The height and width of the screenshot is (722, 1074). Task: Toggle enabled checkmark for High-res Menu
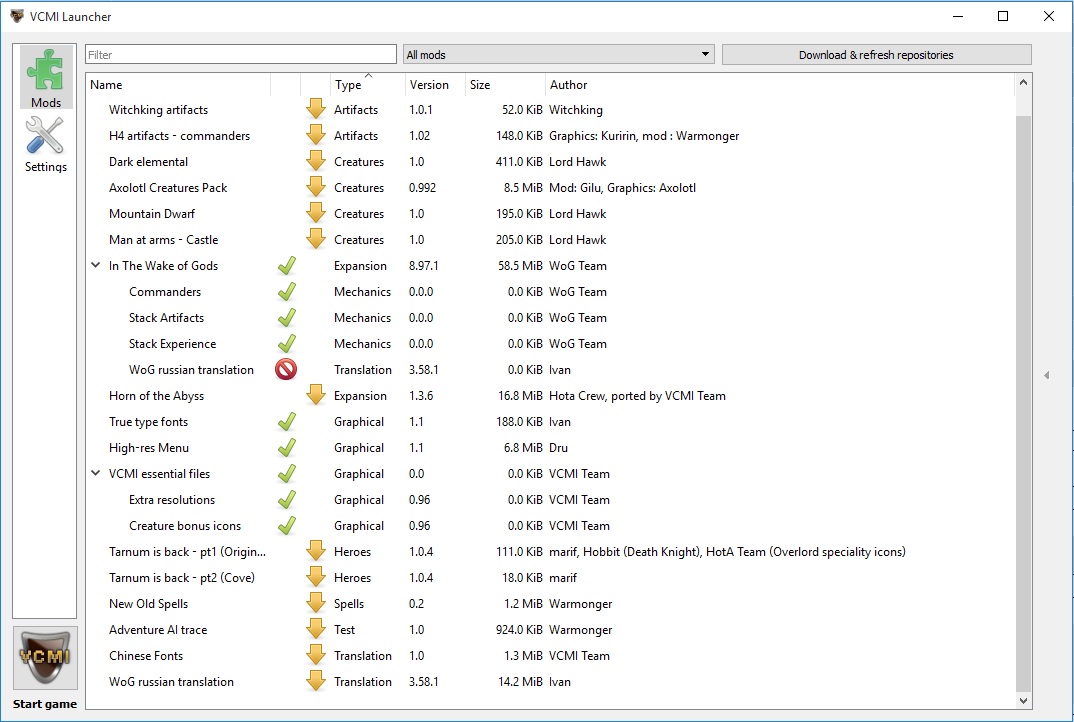pos(286,448)
